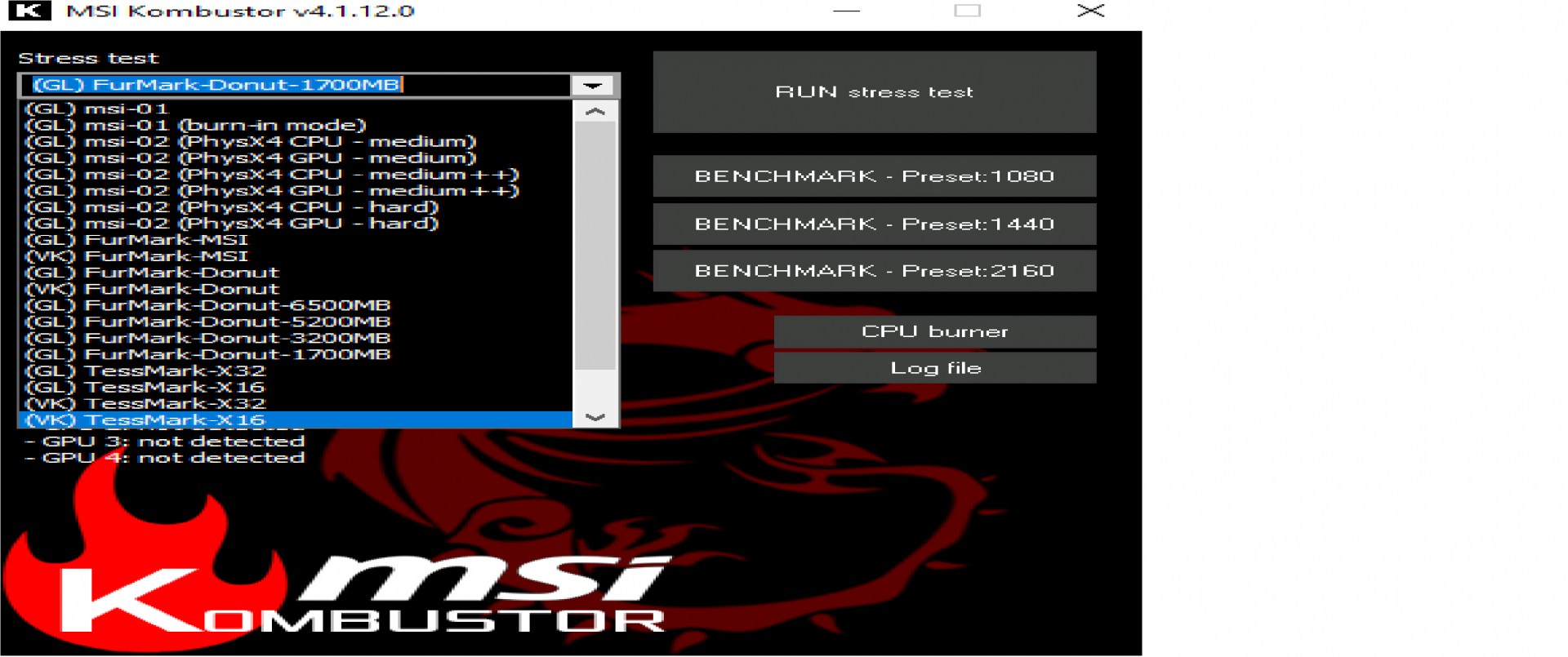The image size is (1568, 657).
Task: Close the MSI Kombustor window
Action: click(1090, 11)
